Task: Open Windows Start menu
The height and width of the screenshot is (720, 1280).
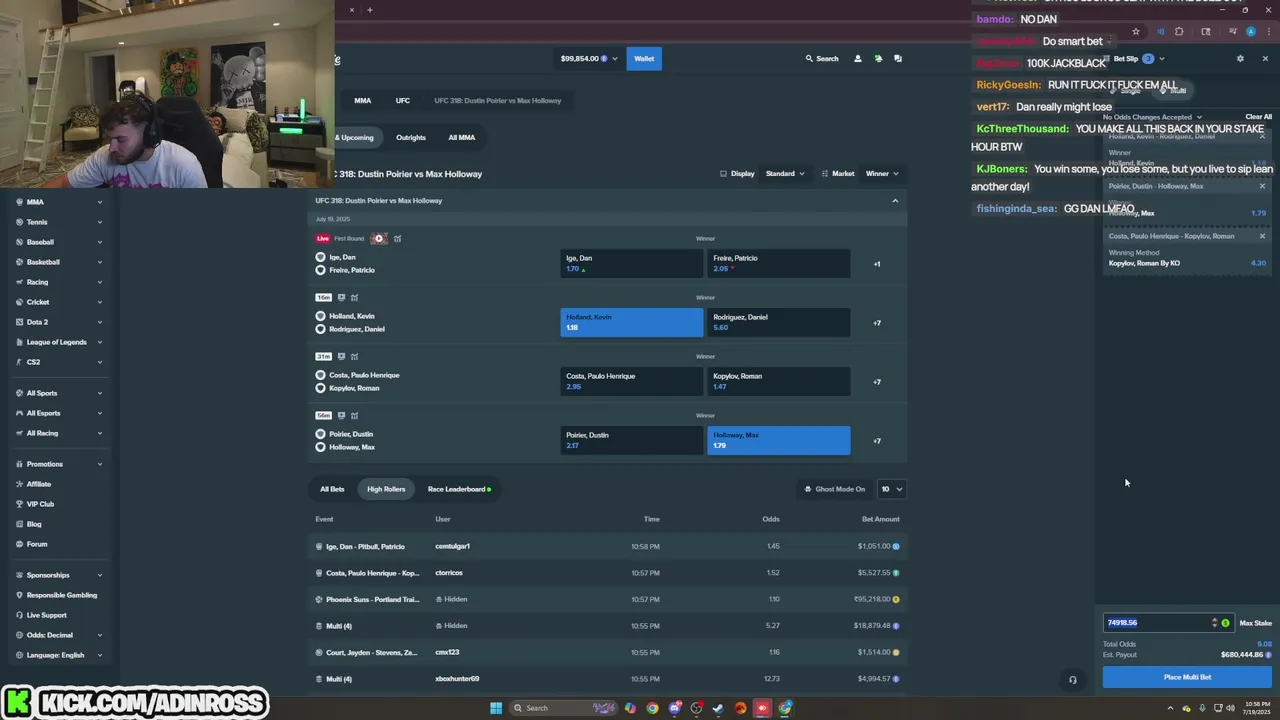Action: point(495,708)
